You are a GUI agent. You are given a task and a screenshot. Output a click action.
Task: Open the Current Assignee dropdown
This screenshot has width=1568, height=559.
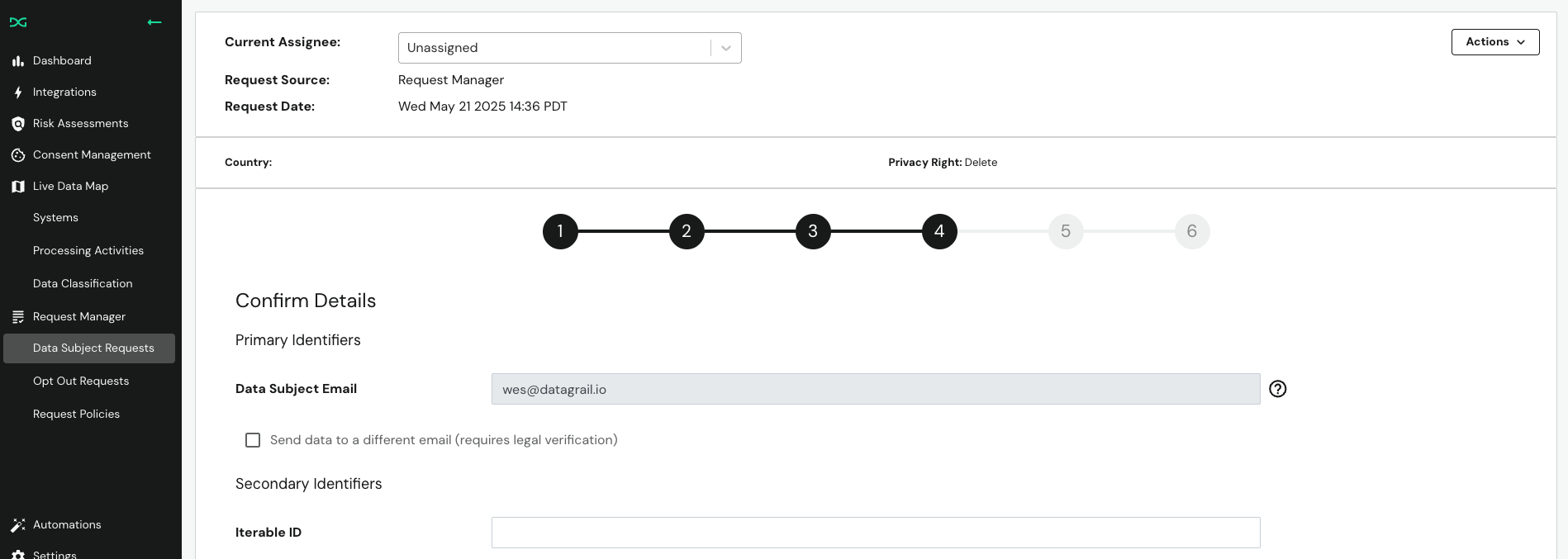tap(570, 48)
